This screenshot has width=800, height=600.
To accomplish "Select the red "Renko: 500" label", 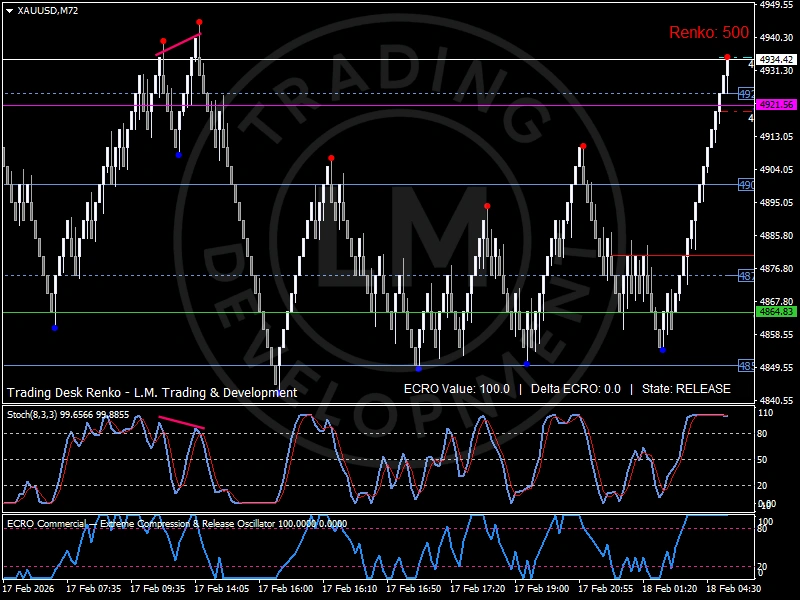I will click(709, 33).
